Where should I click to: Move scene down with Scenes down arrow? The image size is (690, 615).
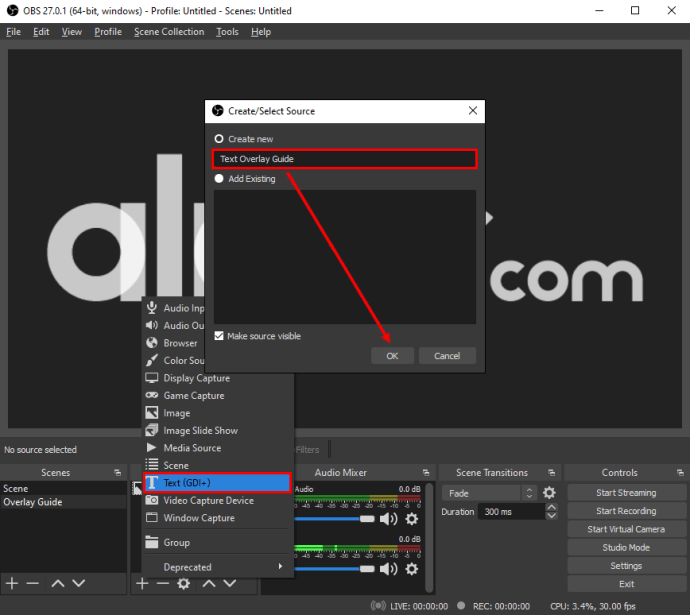pos(79,583)
